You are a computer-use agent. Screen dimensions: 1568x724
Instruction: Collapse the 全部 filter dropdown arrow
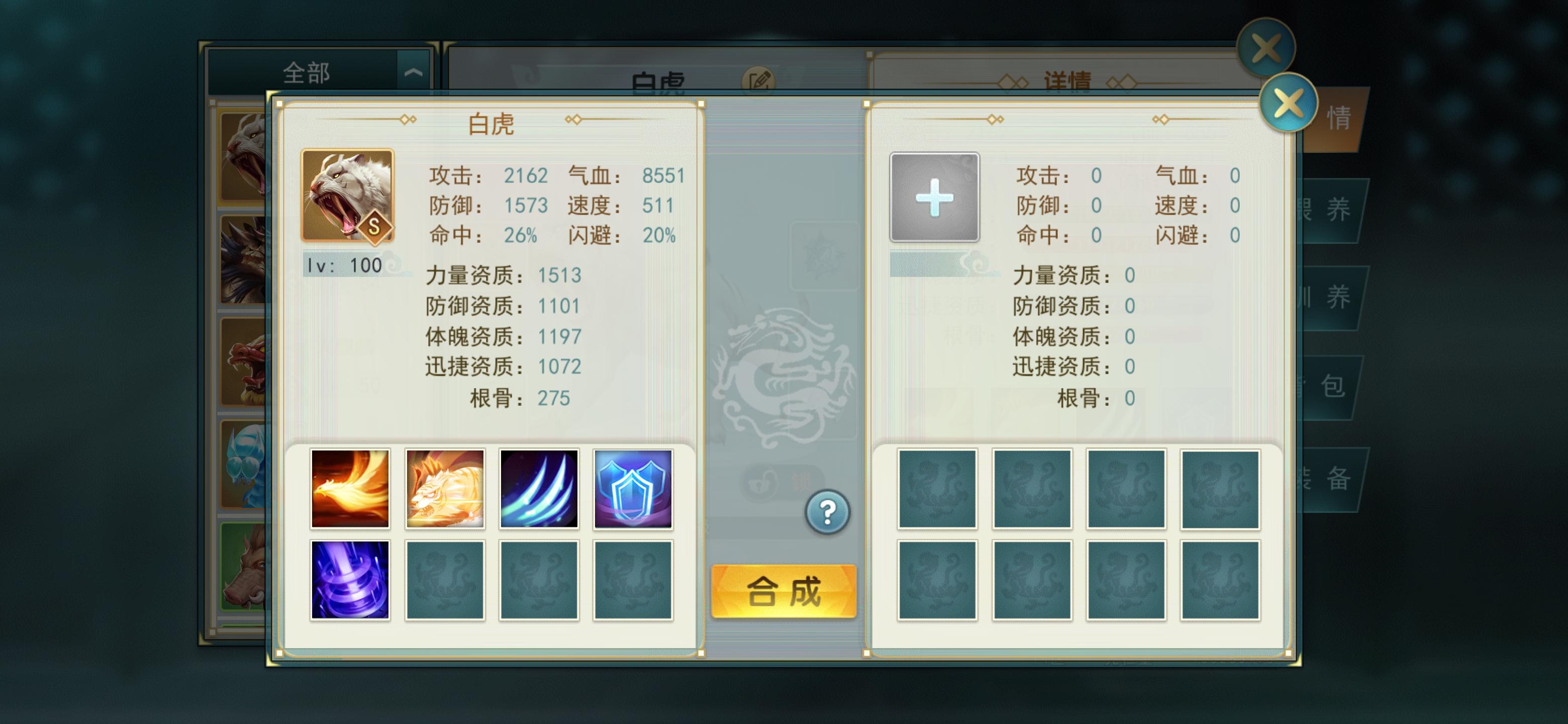click(413, 72)
